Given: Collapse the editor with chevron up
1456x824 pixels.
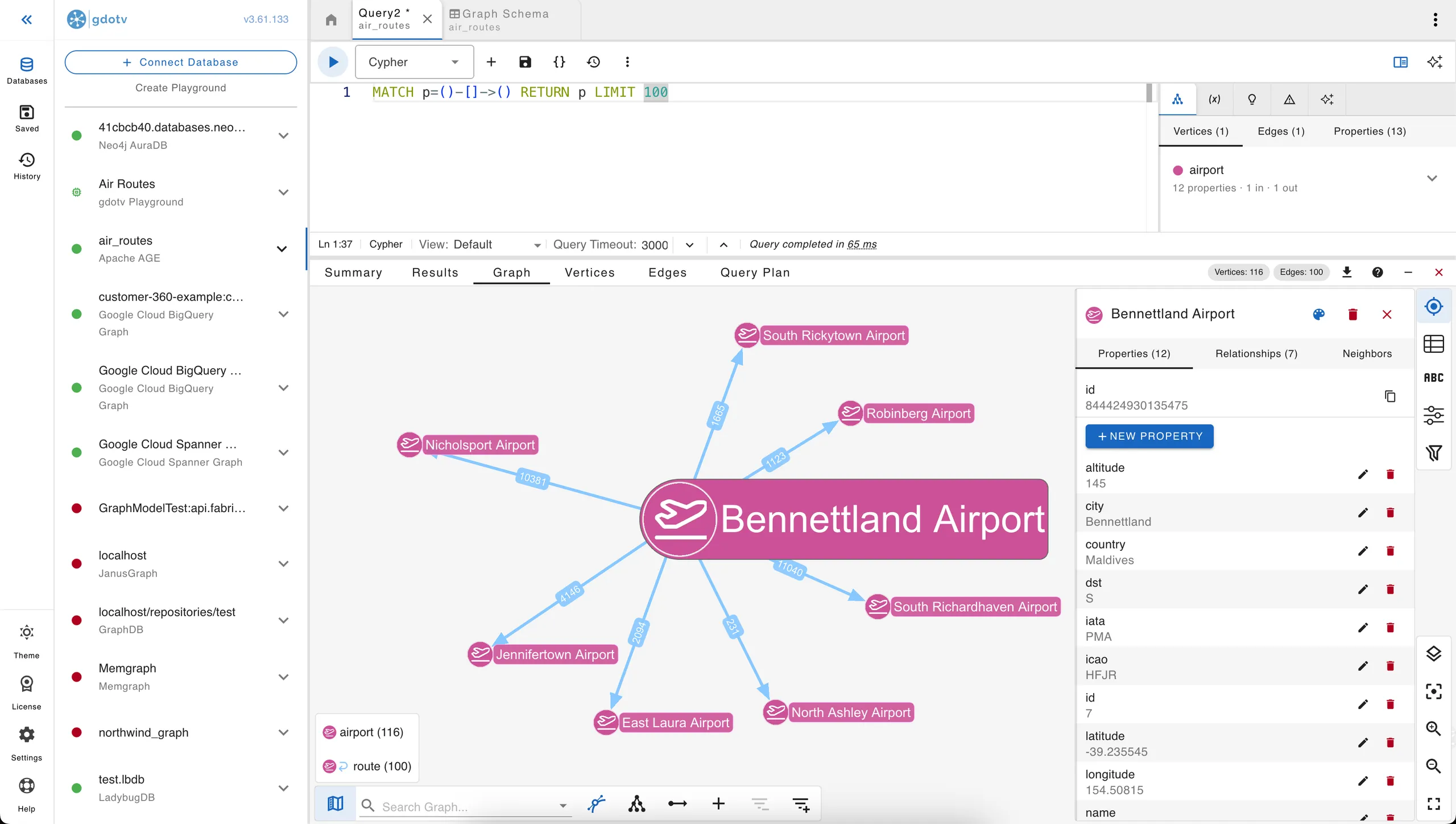Looking at the screenshot, I should coord(723,245).
